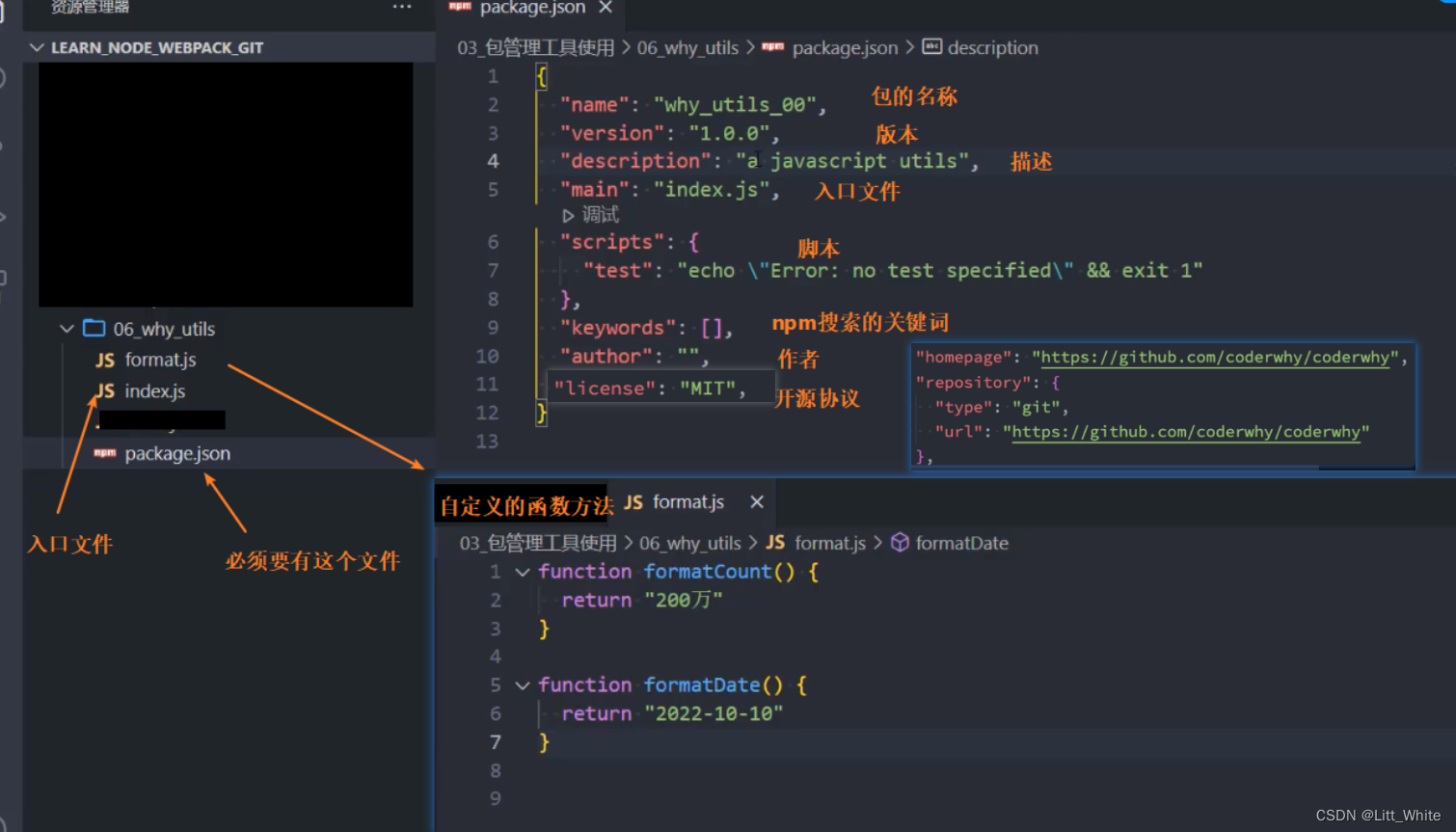Collapse the formatCount function fold arrow
The height and width of the screenshot is (832, 1456).
pyautogui.click(x=523, y=572)
